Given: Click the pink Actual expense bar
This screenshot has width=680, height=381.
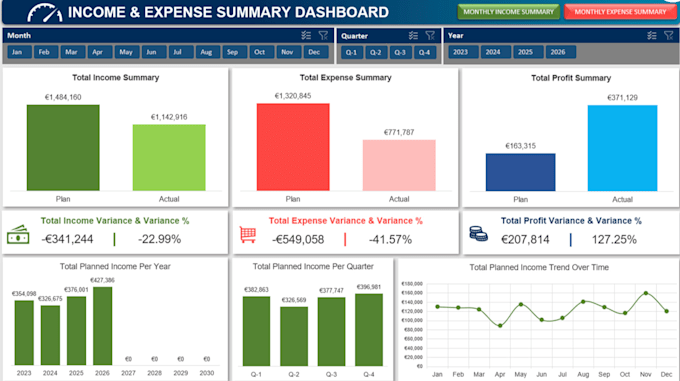Looking at the screenshot, I should [399, 165].
